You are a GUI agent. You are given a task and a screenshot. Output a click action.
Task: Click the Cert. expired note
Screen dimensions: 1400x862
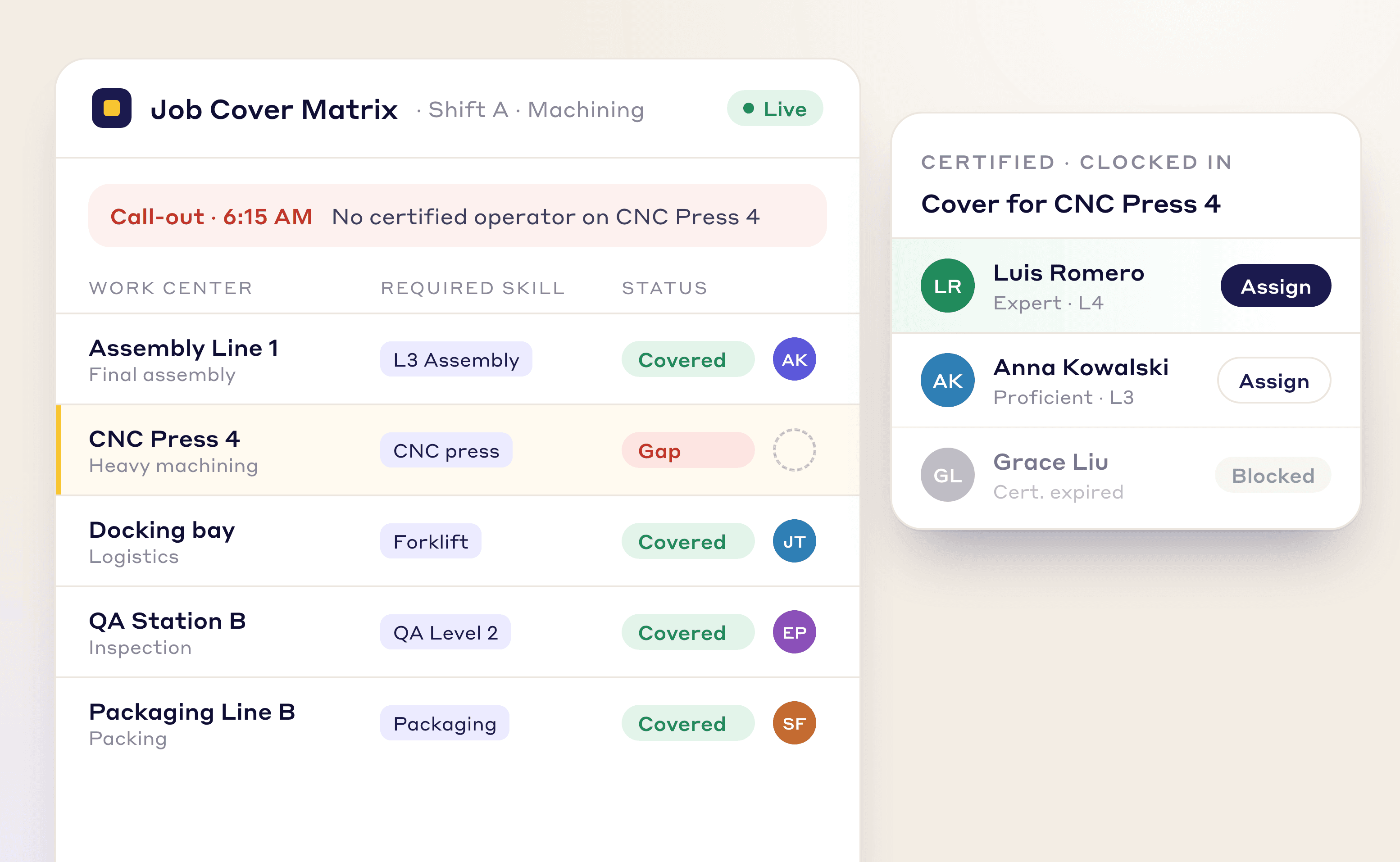click(x=1058, y=492)
